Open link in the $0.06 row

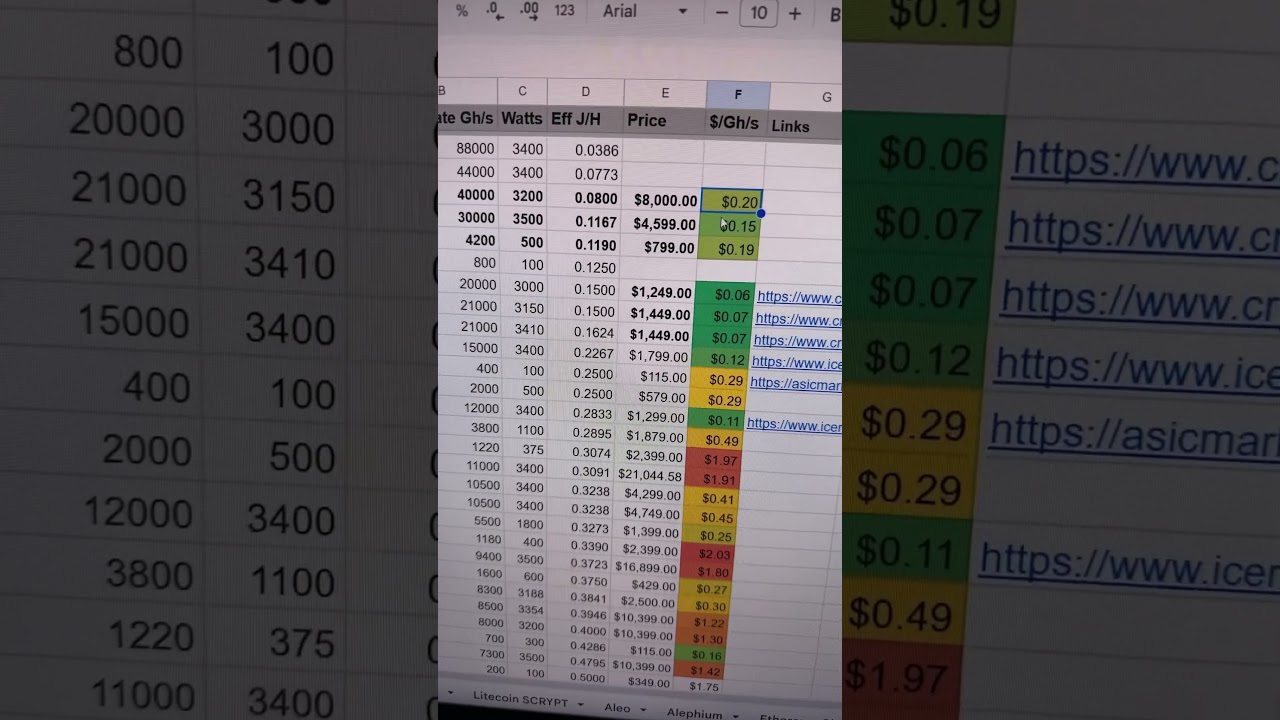coord(799,297)
